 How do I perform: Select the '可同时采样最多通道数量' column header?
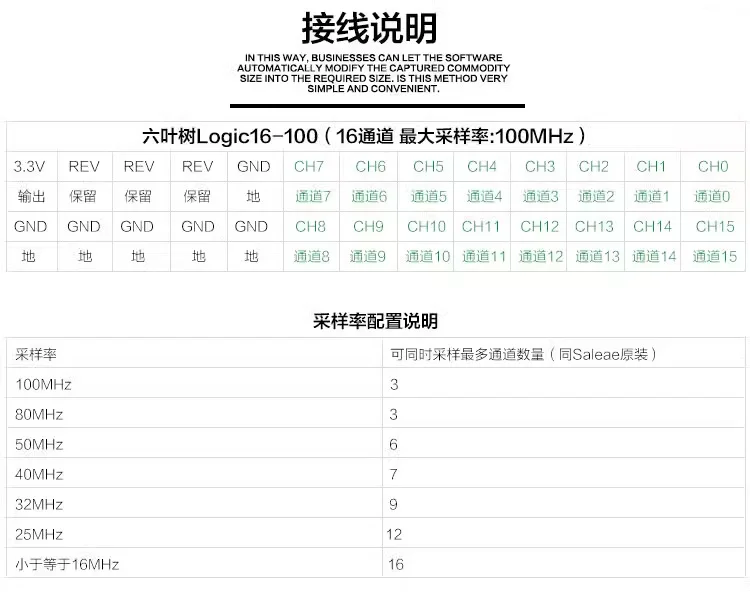[524, 354]
